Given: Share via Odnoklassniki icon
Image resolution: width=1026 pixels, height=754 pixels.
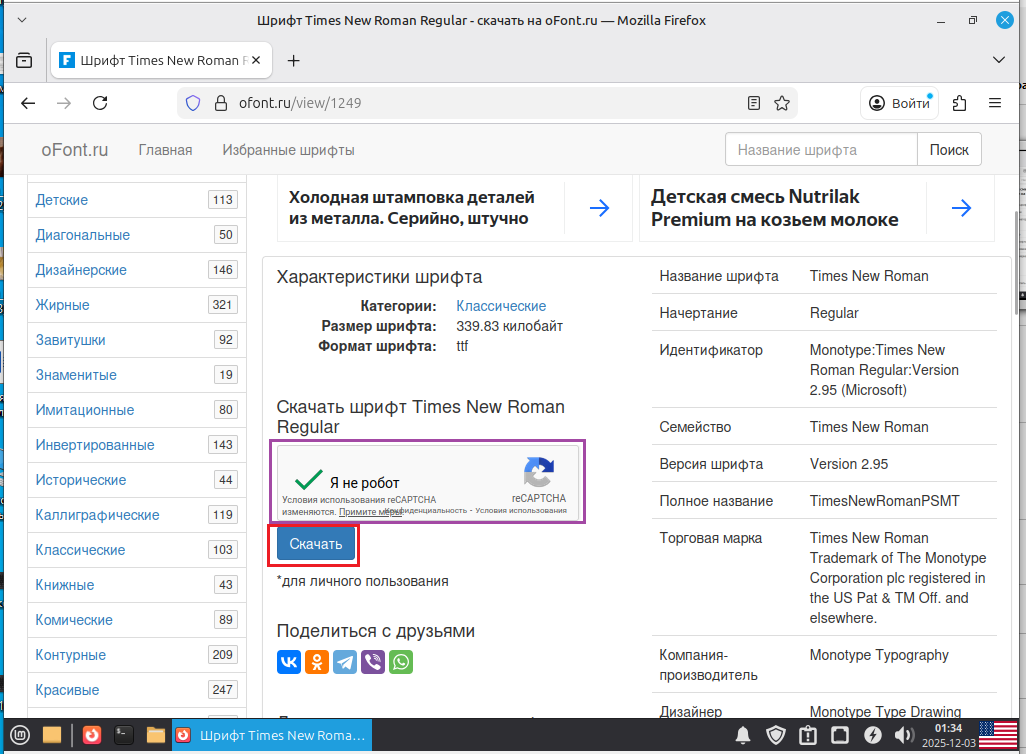Looking at the screenshot, I should [x=317, y=662].
